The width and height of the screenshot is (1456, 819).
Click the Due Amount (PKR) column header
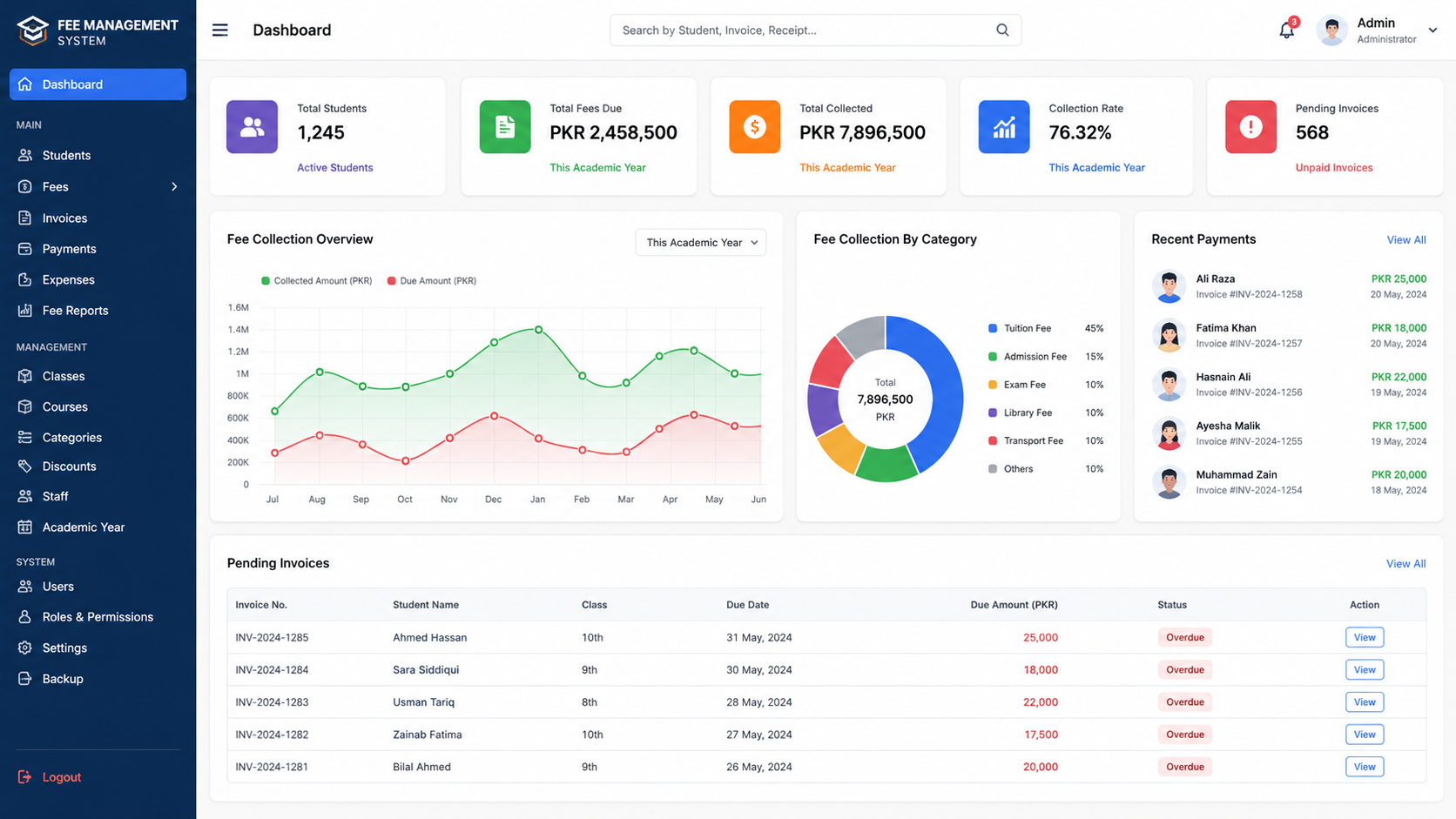pos(1014,605)
